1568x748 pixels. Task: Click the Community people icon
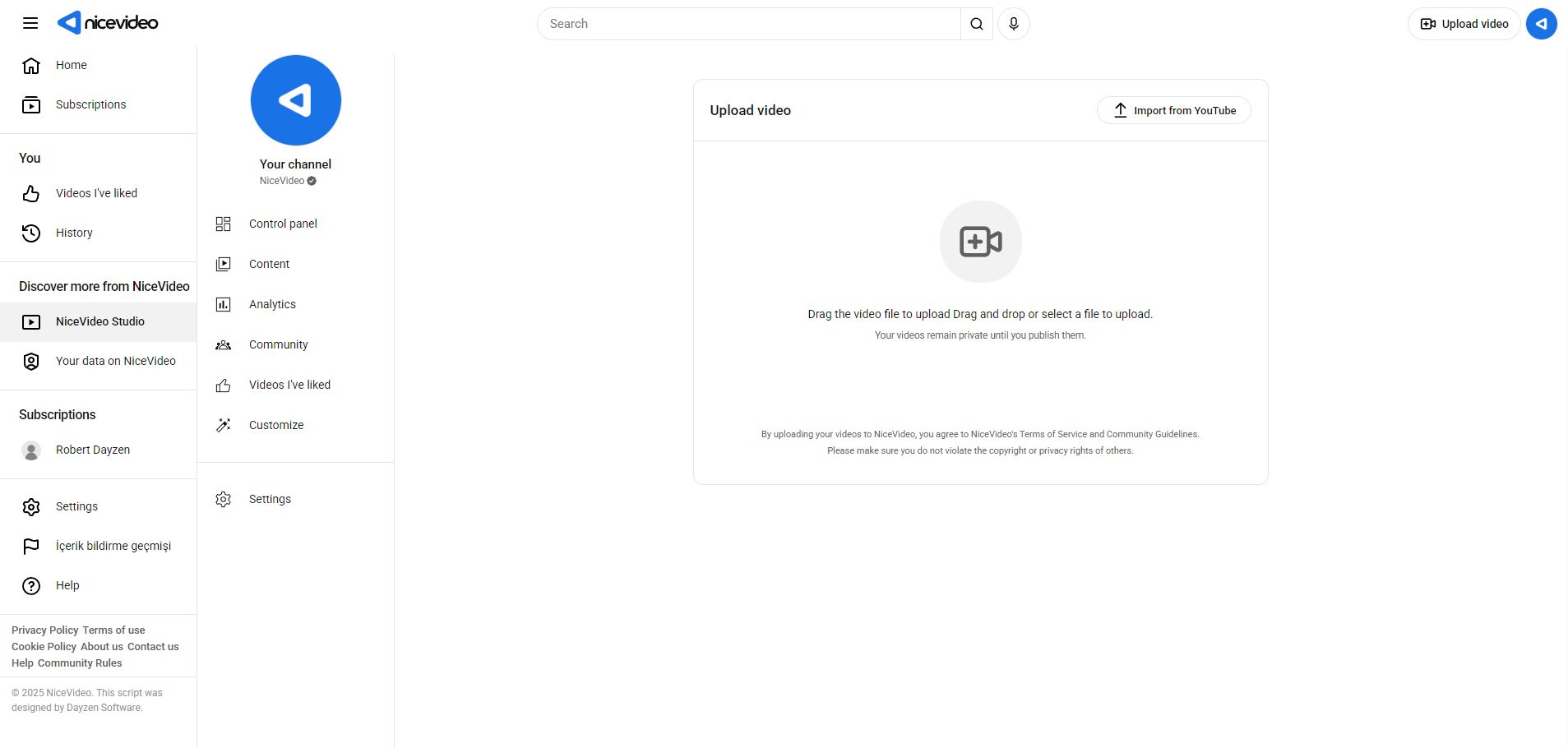pyautogui.click(x=223, y=345)
